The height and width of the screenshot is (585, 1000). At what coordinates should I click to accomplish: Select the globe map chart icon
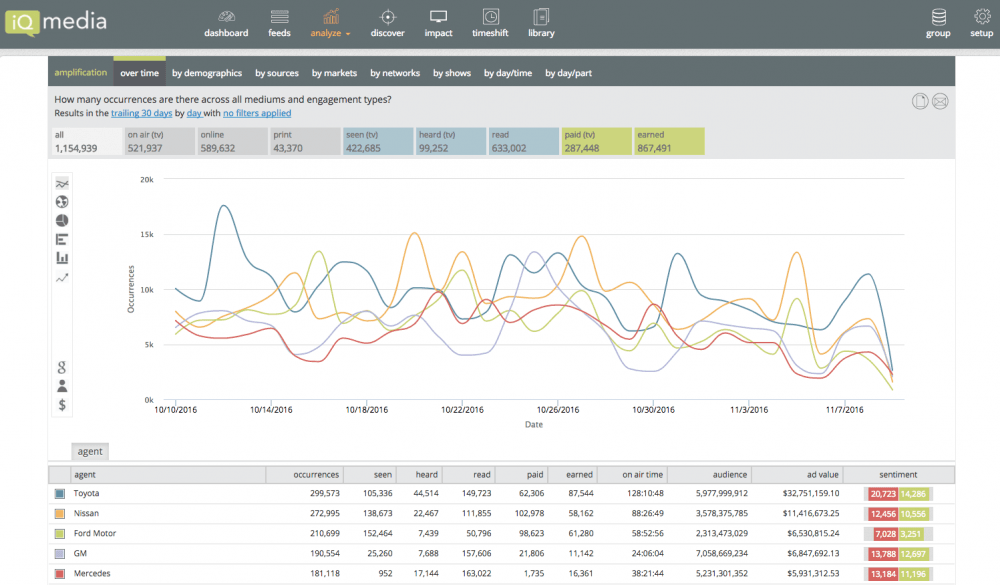(x=62, y=202)
